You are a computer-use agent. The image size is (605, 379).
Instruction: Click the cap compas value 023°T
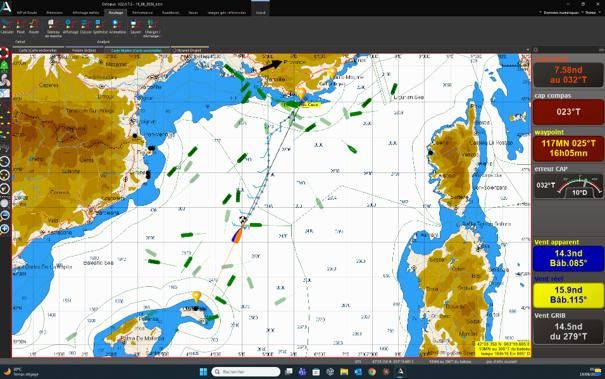568,112
